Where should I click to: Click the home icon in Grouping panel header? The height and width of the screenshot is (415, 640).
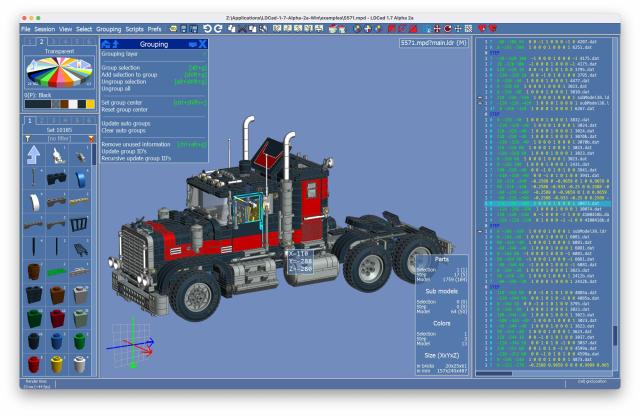(x=106, y=45)
